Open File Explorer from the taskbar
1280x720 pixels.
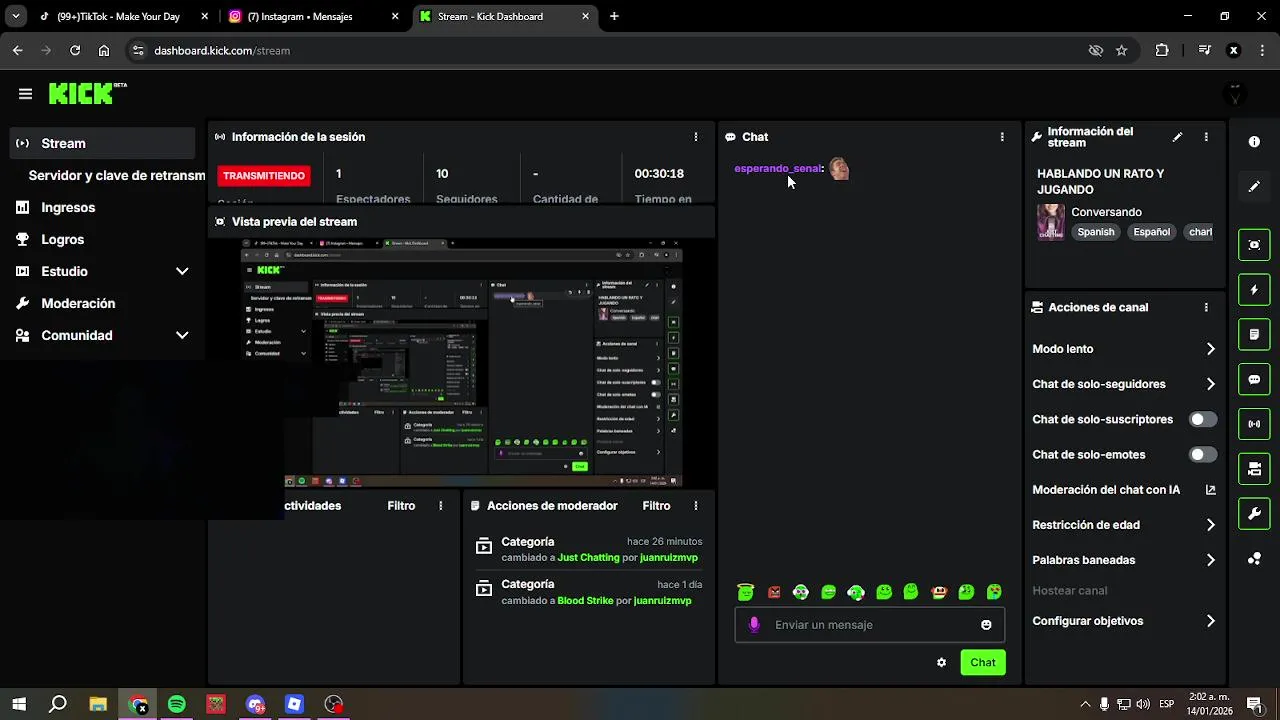tap(98, 704)
